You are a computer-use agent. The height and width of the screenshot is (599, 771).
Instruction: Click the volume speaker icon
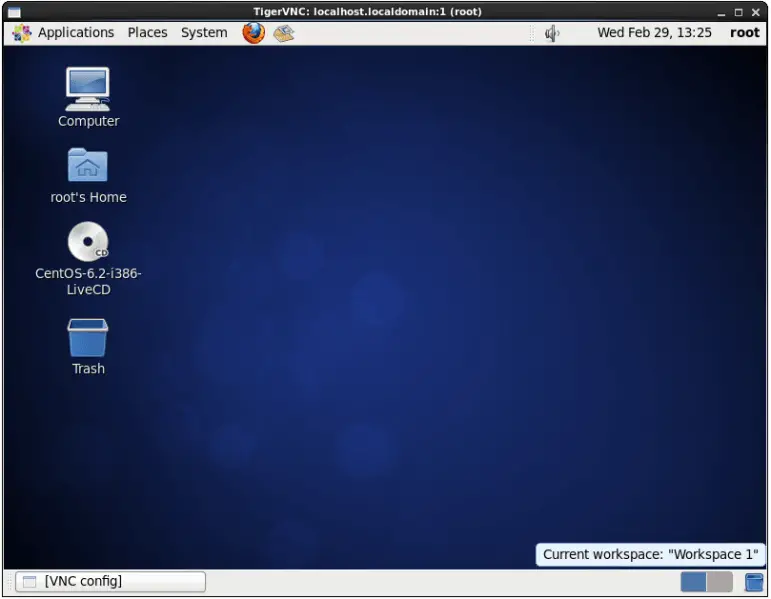pyautogui.click(x=552, y=32)
